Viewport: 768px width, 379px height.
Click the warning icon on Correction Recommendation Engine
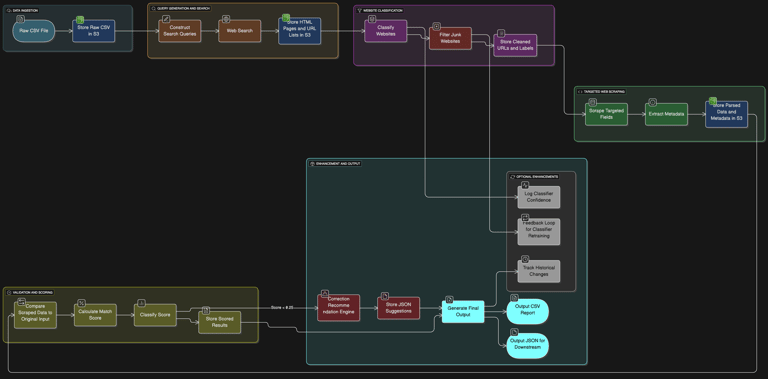point(324,293)
